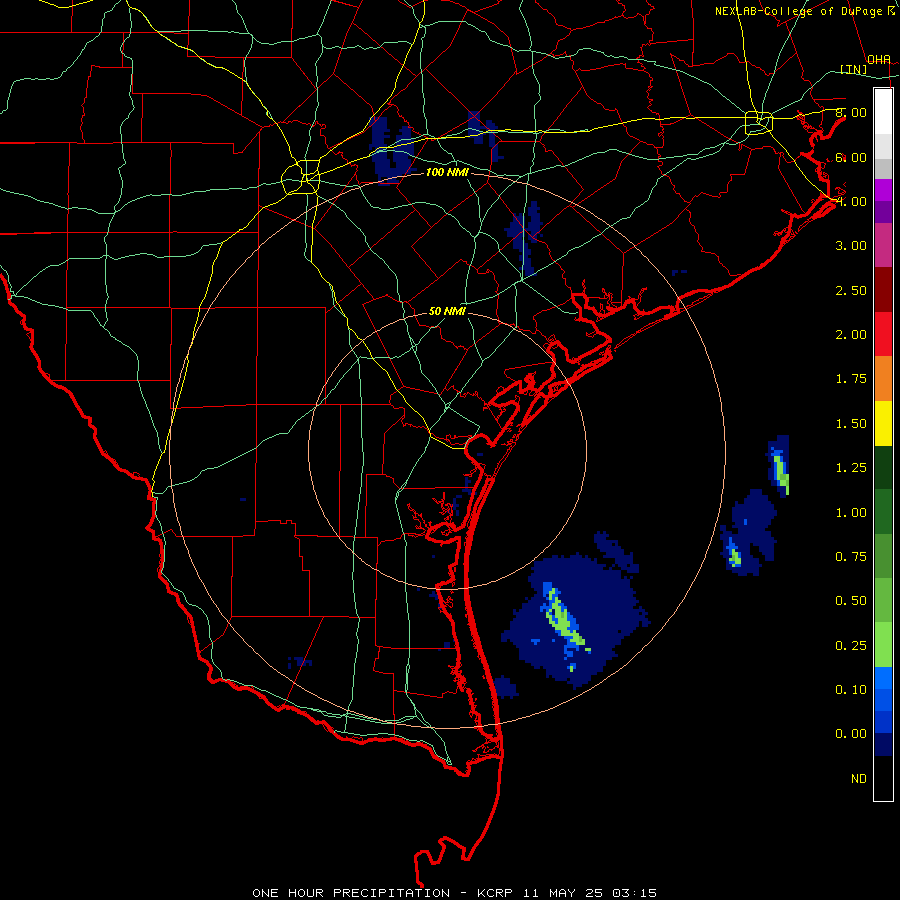Image resolution: width=900 pixels, height=900 pixels.
Task: Click the 6.00 legend value
Action: coord(851,157)
